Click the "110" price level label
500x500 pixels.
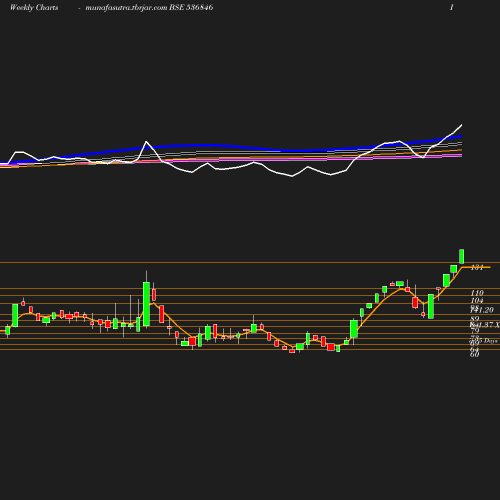click(477, 293)
